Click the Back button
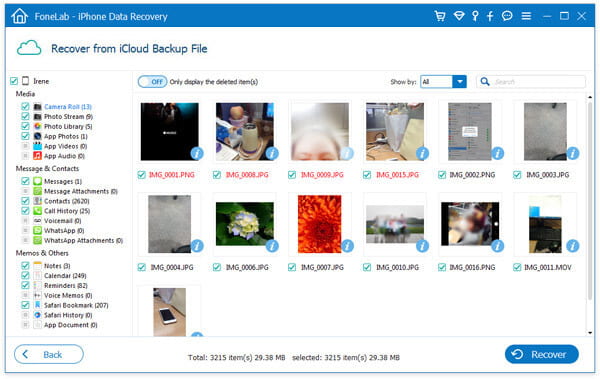600x379 pixels. 49,354
